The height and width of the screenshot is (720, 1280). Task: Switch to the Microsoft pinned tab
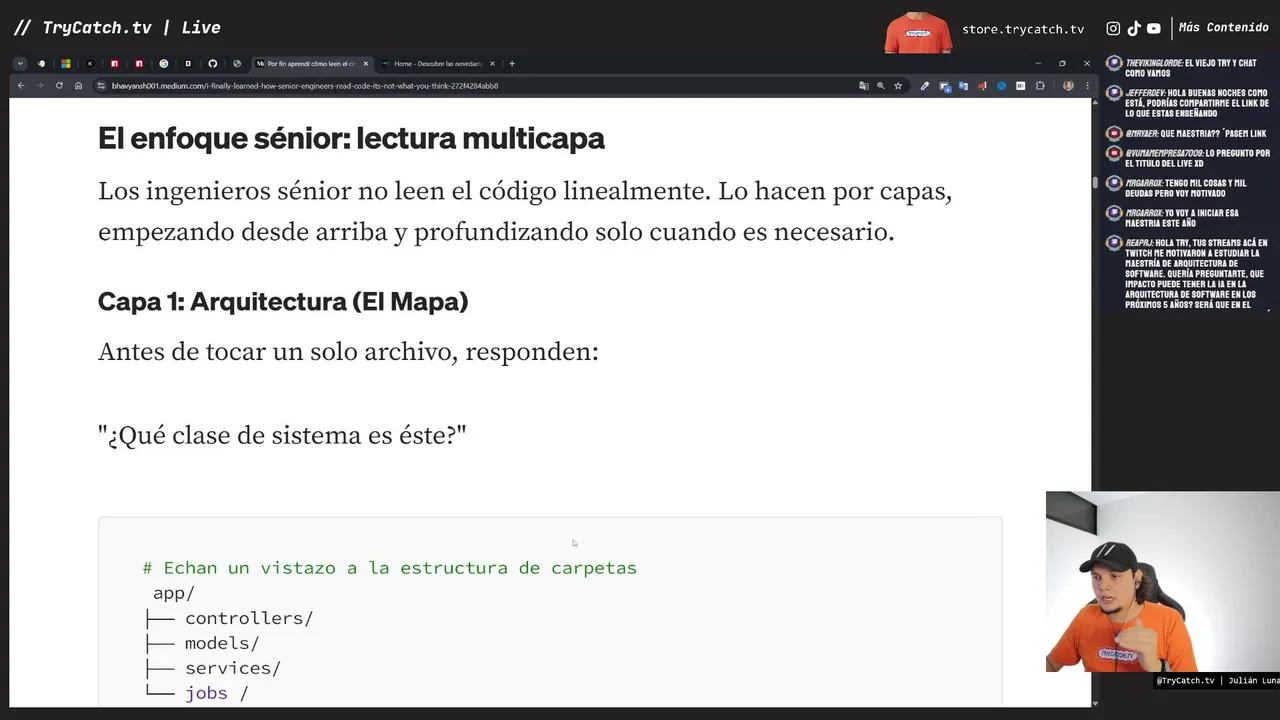pyautogui.click(x=65, y=63)
